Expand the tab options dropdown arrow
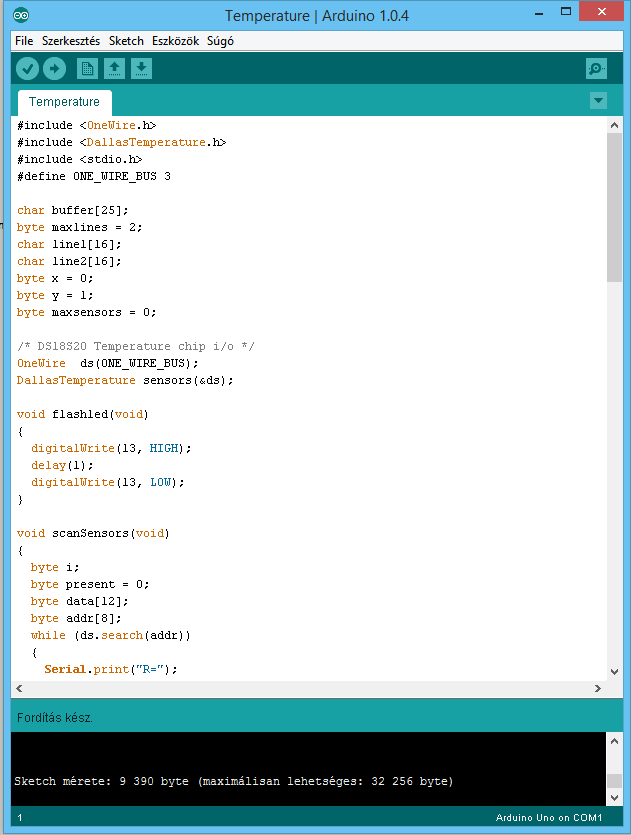Screen dimensions: 631x835 [598, 100]
